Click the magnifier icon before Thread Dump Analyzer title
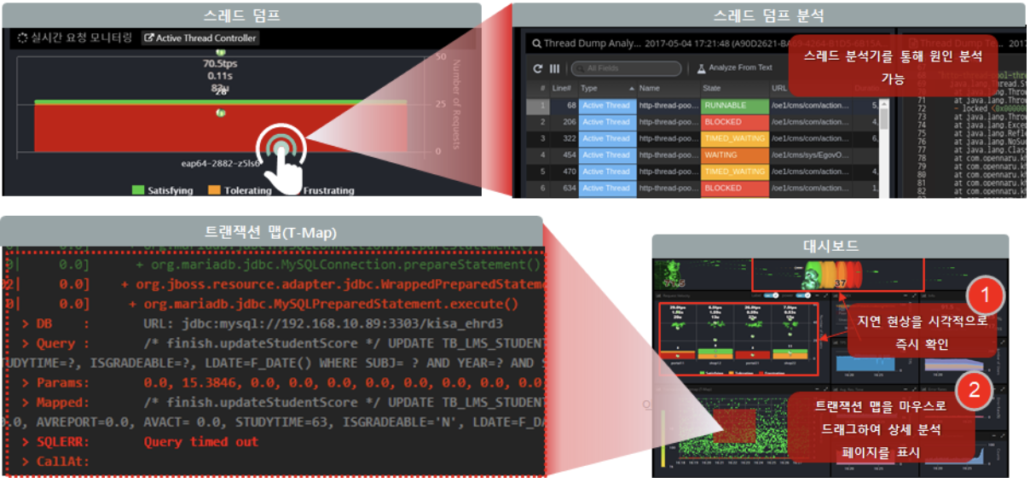Screen dimensions: 1030x483 click(537, 43)
